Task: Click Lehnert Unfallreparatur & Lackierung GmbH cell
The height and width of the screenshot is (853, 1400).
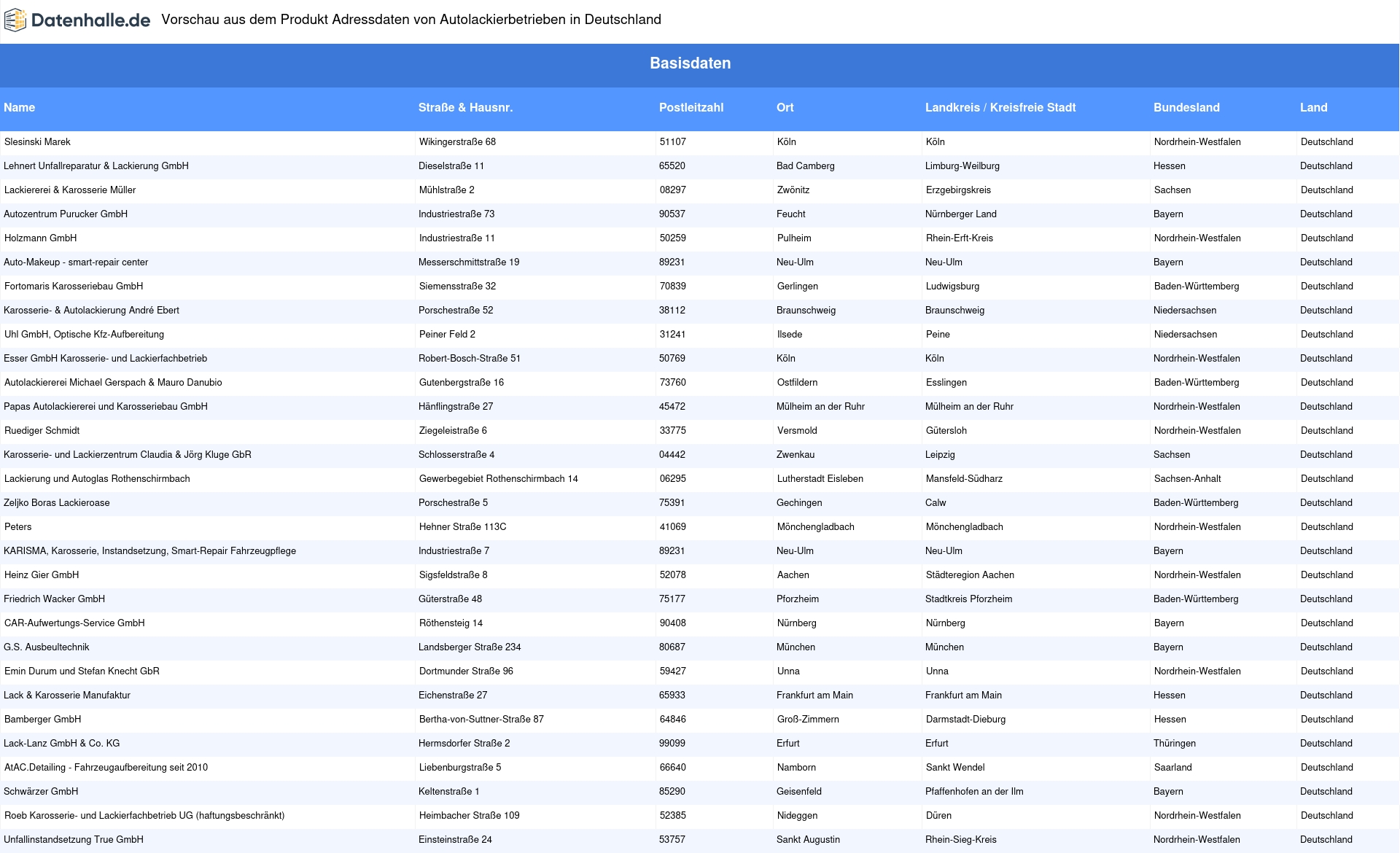Action: [x=96, y=166]
